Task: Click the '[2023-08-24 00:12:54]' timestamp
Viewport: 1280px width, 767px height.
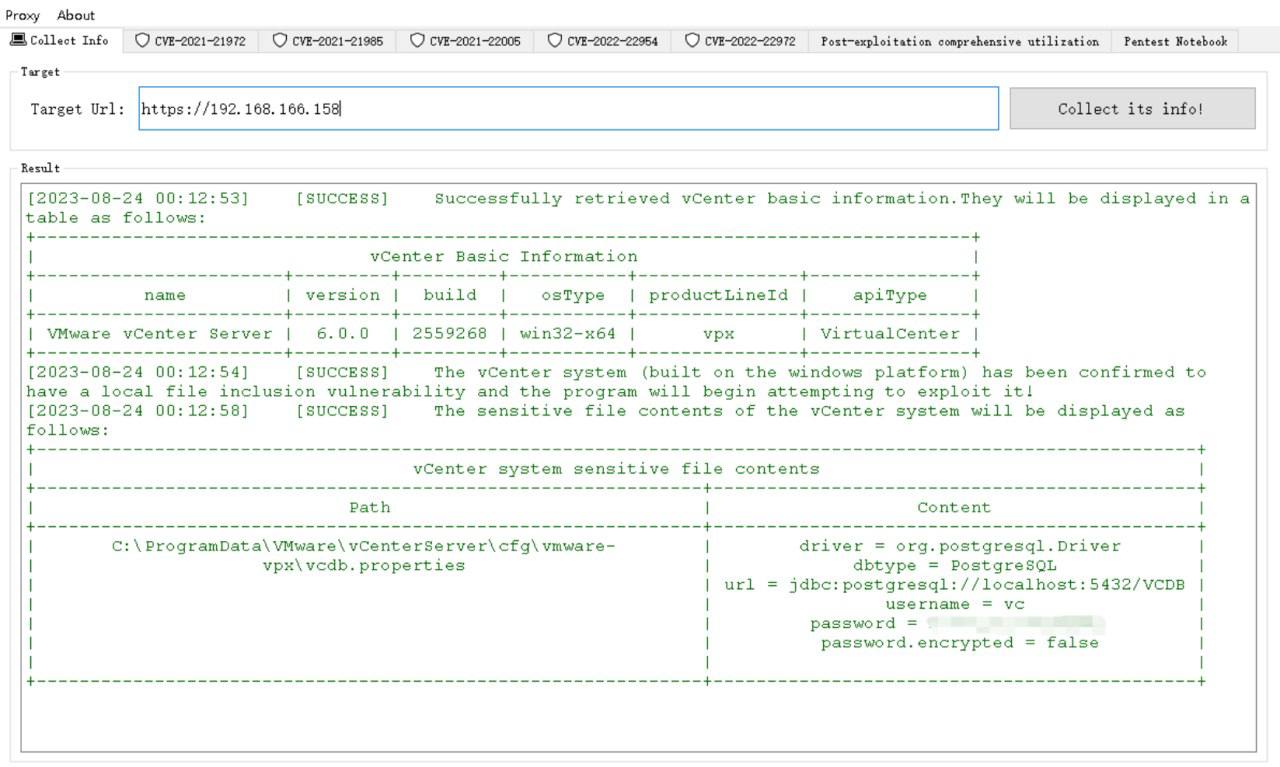Action: (x=137, y=372)
